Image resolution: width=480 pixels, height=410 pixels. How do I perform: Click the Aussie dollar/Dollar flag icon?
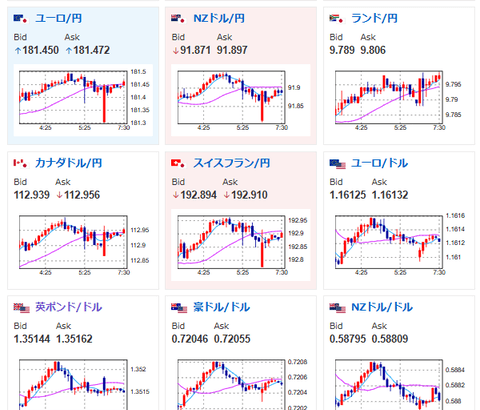(x=179, y=308)
